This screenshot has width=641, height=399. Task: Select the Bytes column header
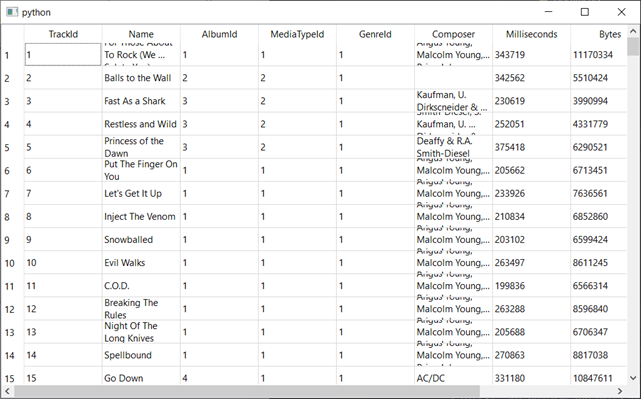pyautogui.click(x=599, y=34)
